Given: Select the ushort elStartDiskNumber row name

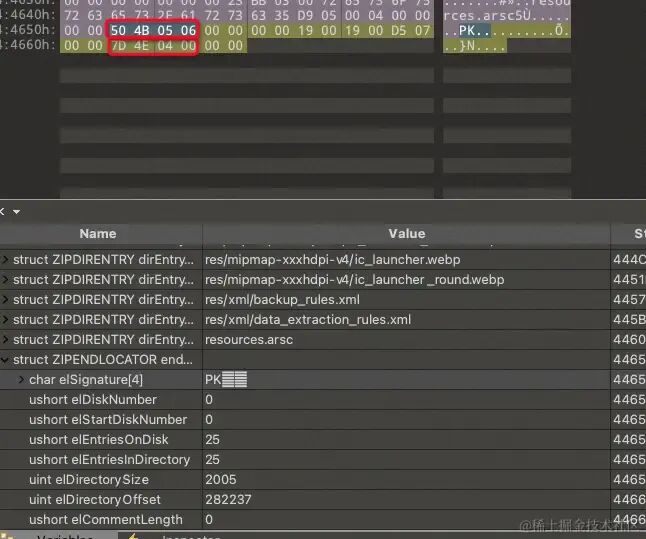Looking at the screenshot, I should point(108,419).
